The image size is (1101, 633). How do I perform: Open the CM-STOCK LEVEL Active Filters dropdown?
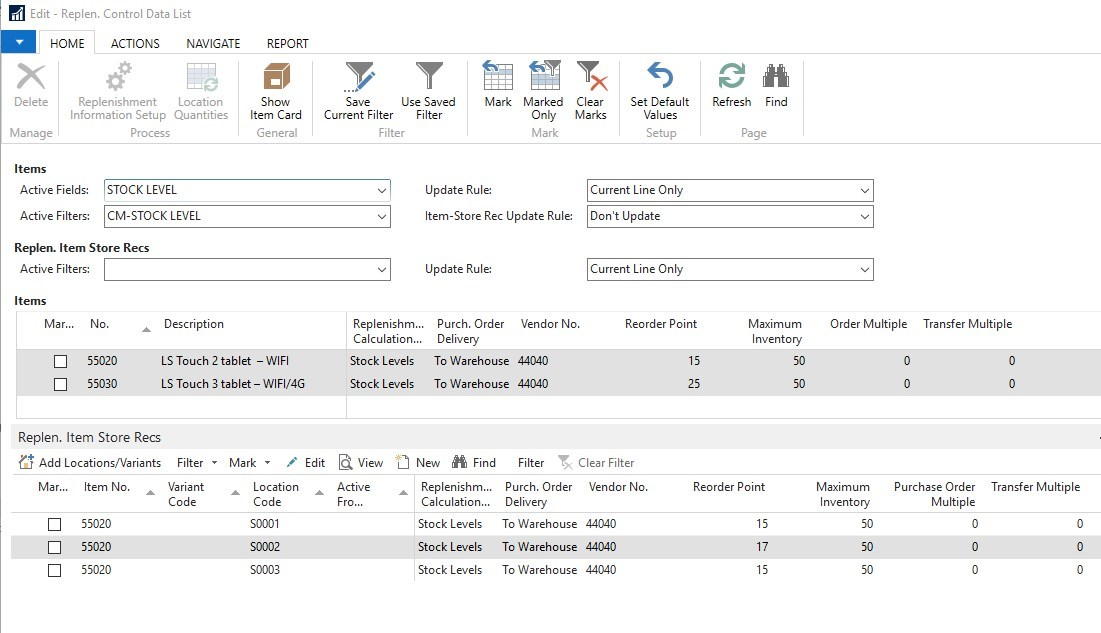pos(382,216)
